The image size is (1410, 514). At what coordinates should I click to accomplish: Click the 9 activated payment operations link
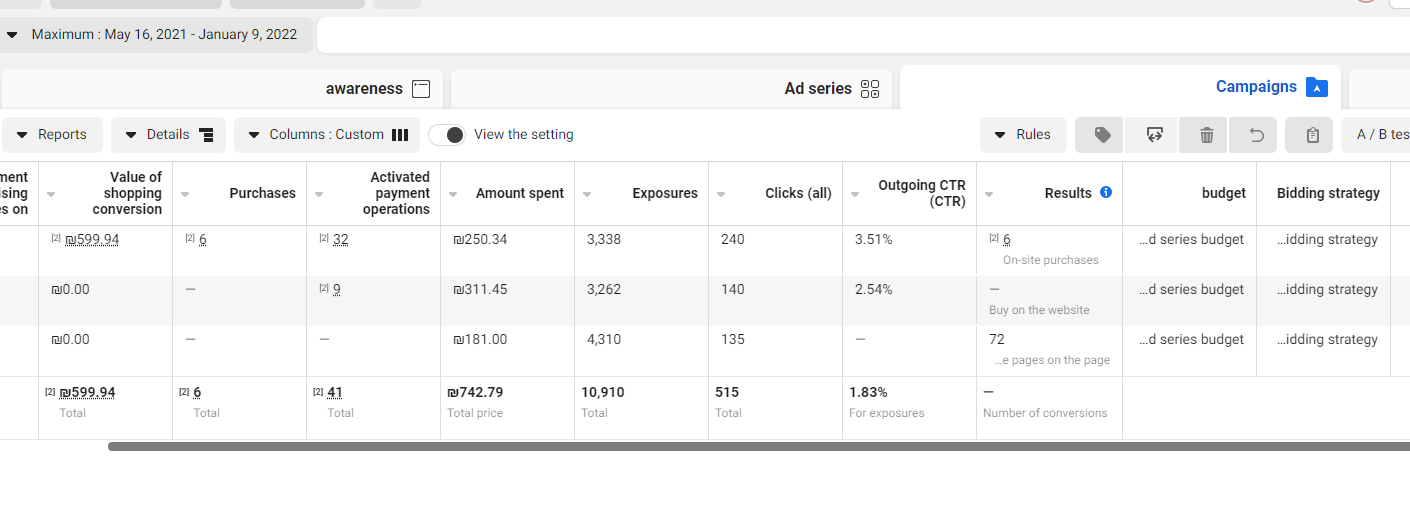pos(337,290)
